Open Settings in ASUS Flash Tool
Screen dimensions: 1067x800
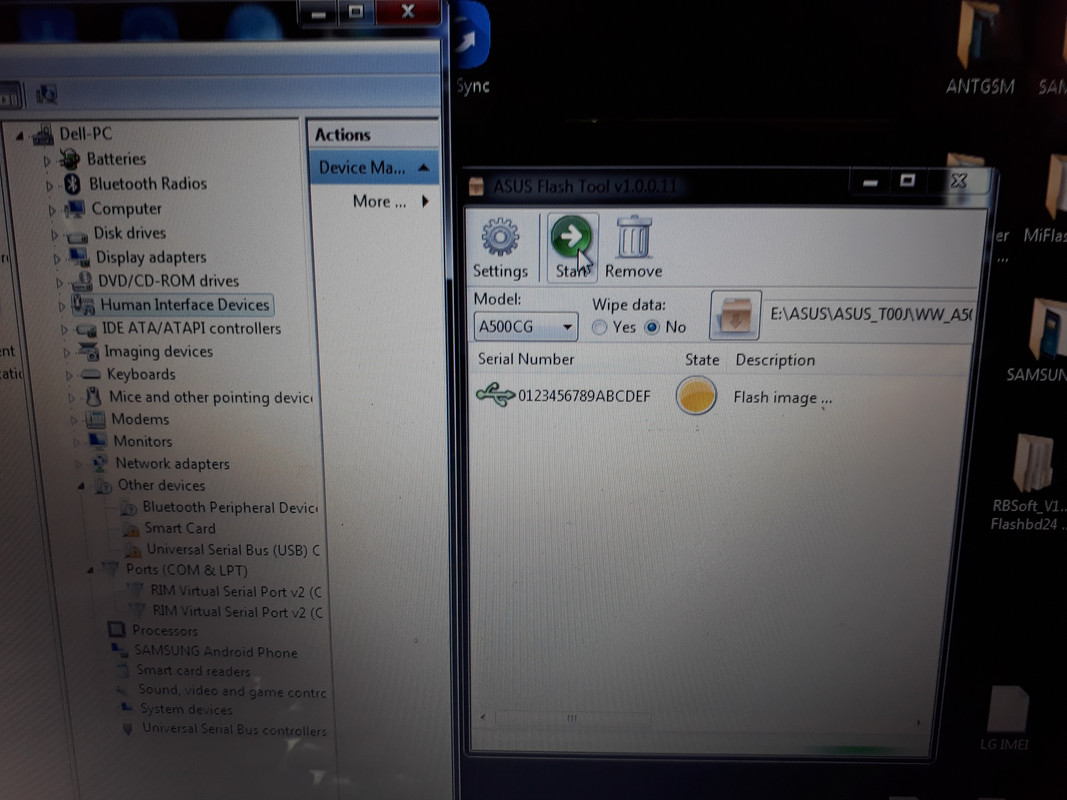(x=500, y=247)
